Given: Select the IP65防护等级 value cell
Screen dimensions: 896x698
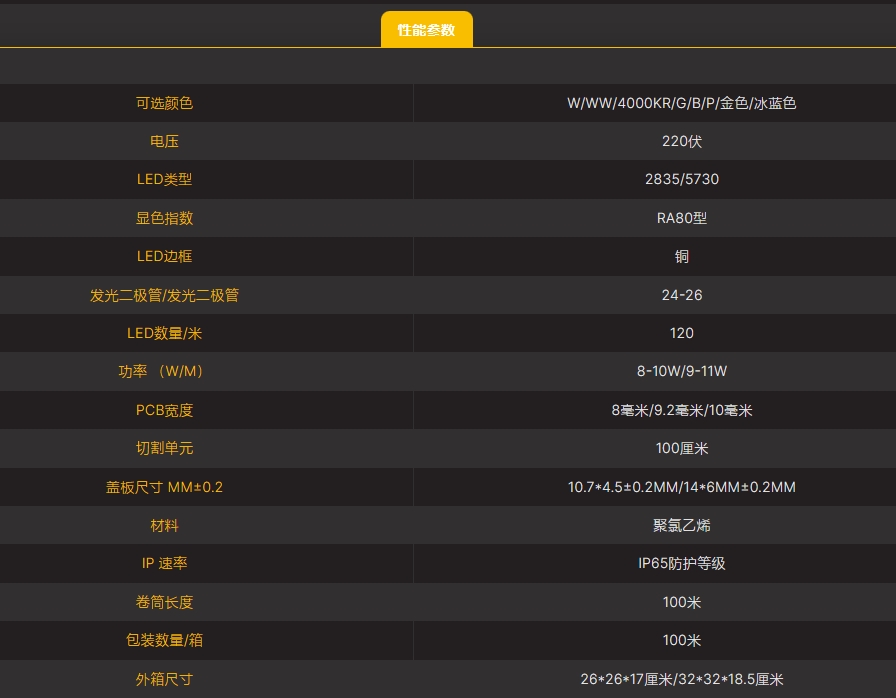Looking at the screenshot, I should (x=681, y=563).
